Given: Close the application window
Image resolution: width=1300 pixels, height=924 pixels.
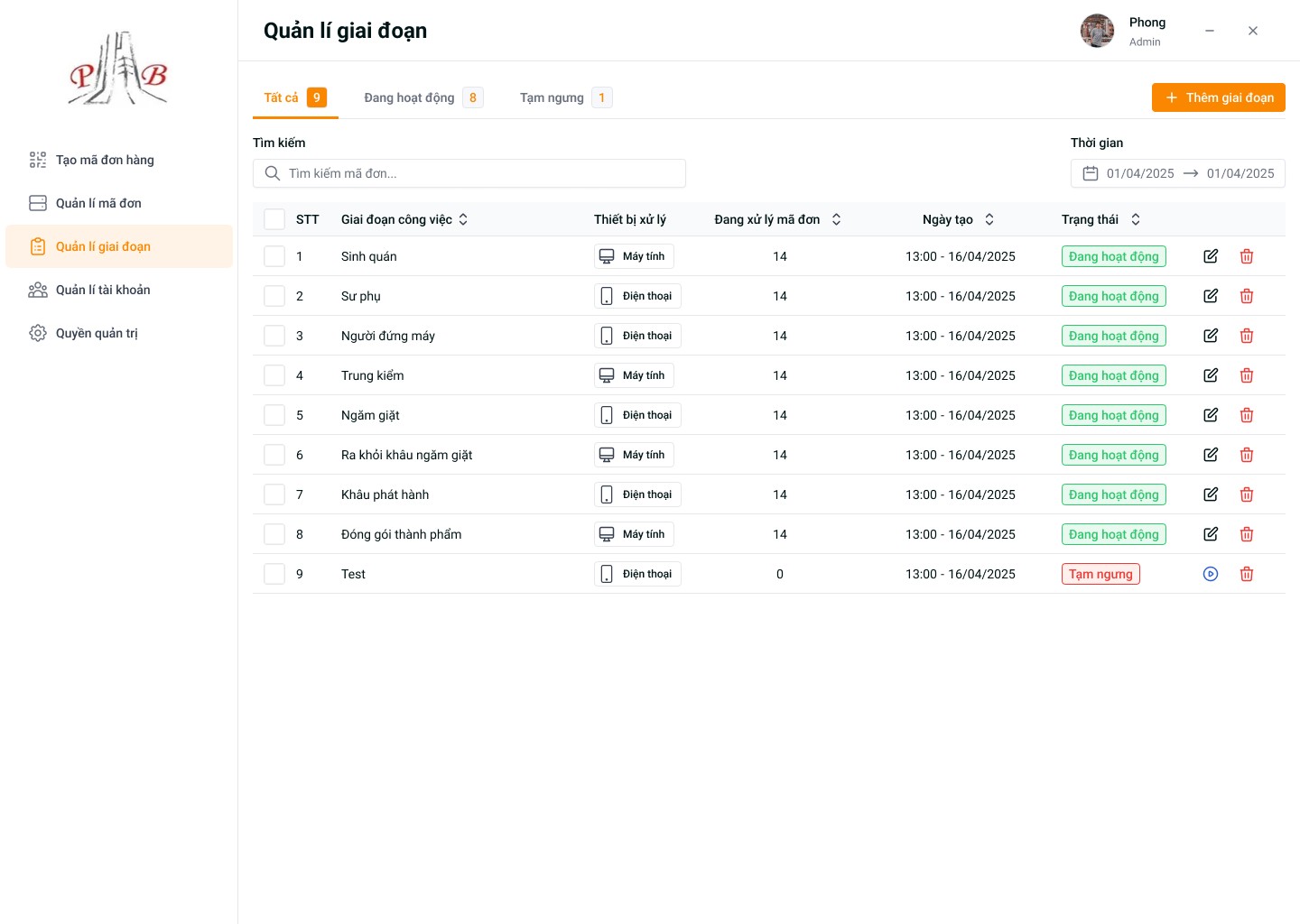Looking at the screenshot, I should [1253, 31].
